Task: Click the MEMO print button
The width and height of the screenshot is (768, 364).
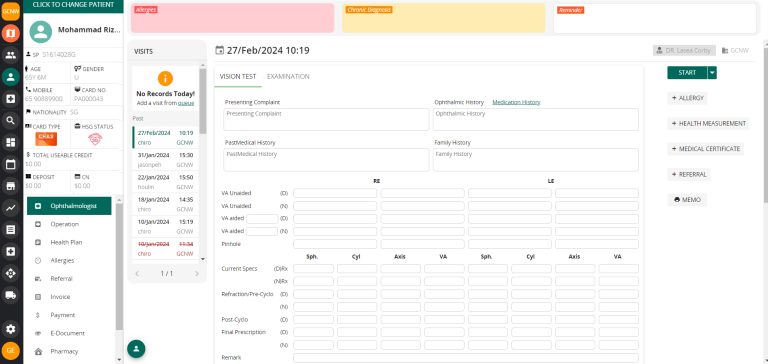Action: click(x=687, y=199)
